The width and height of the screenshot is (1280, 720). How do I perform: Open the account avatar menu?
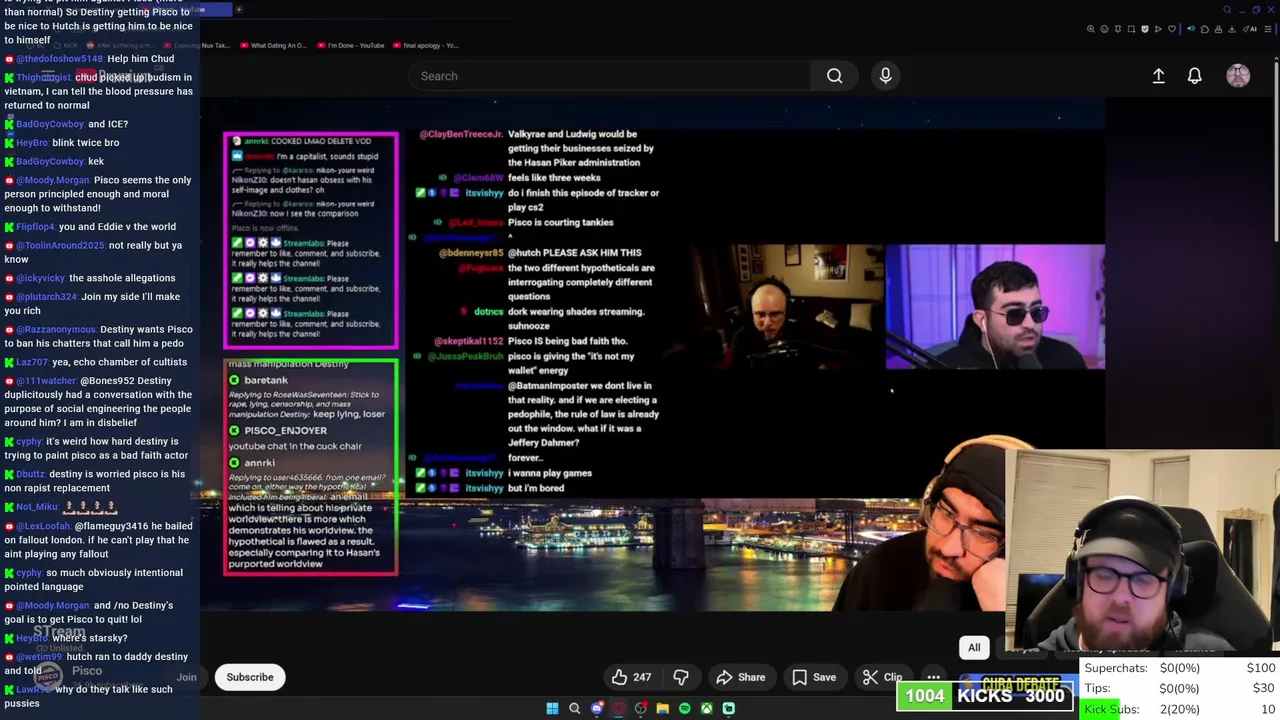(1238, 76)
